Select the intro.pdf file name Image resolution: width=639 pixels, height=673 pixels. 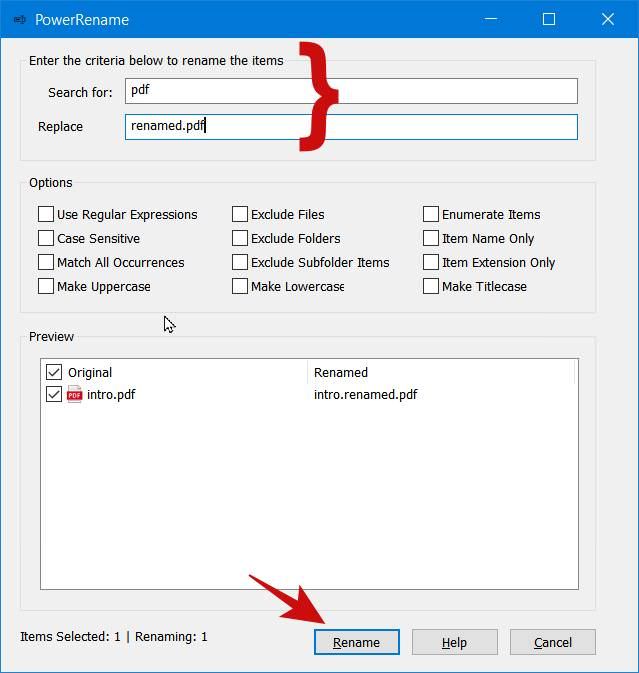111,394
